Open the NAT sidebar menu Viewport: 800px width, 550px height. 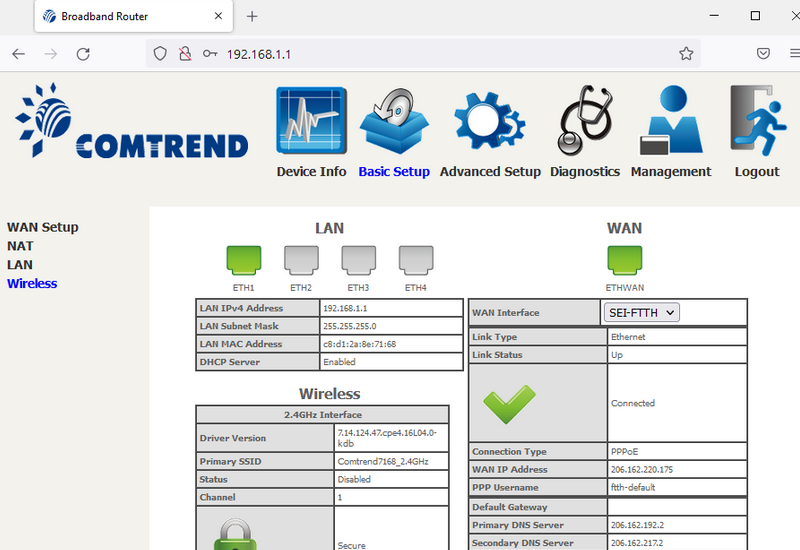click(20, 246)
